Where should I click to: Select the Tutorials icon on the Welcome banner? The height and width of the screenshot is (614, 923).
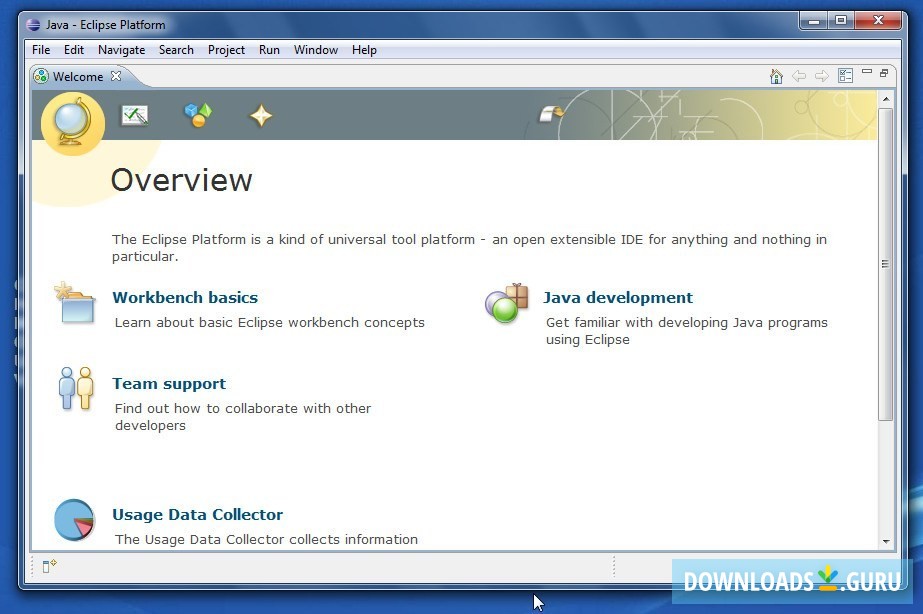pyautogui.click(x=135, y=115)
